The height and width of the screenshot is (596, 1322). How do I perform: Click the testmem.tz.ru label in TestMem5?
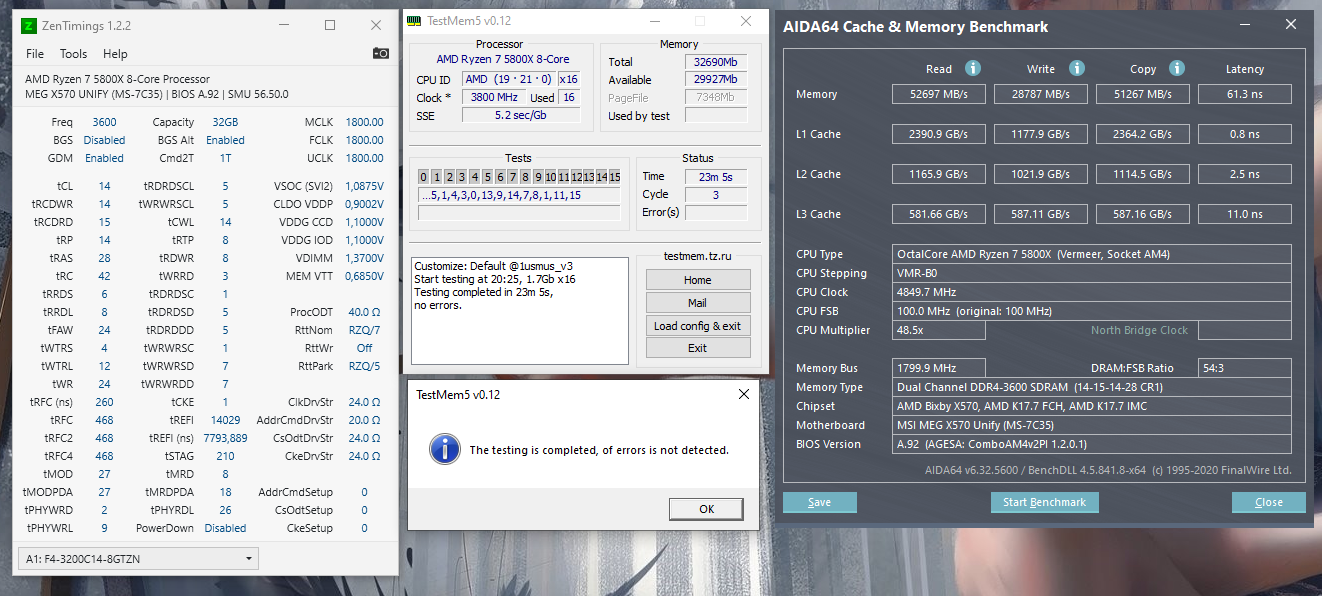point(698,257)
